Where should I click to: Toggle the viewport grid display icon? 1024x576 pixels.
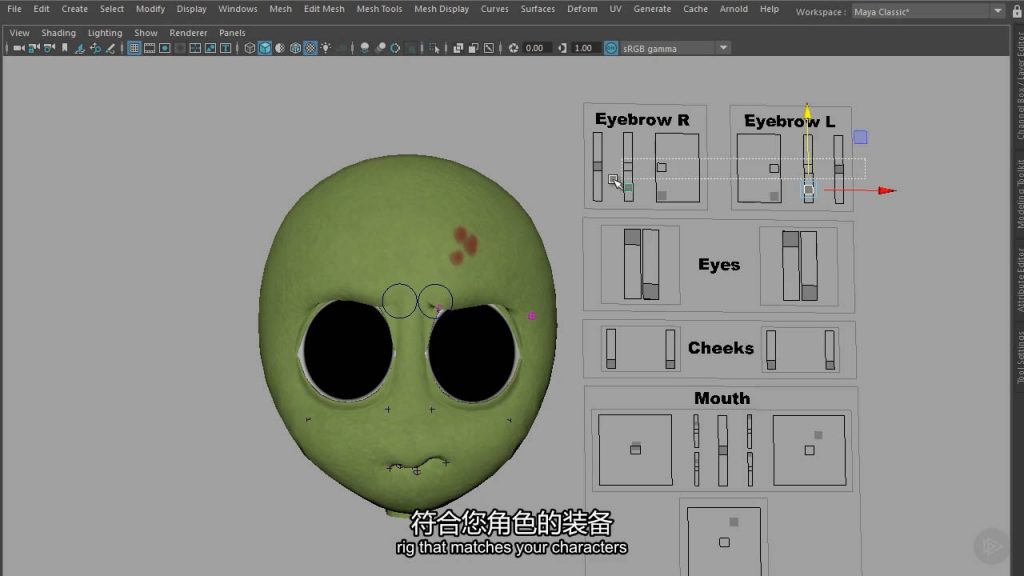point(134,48)
